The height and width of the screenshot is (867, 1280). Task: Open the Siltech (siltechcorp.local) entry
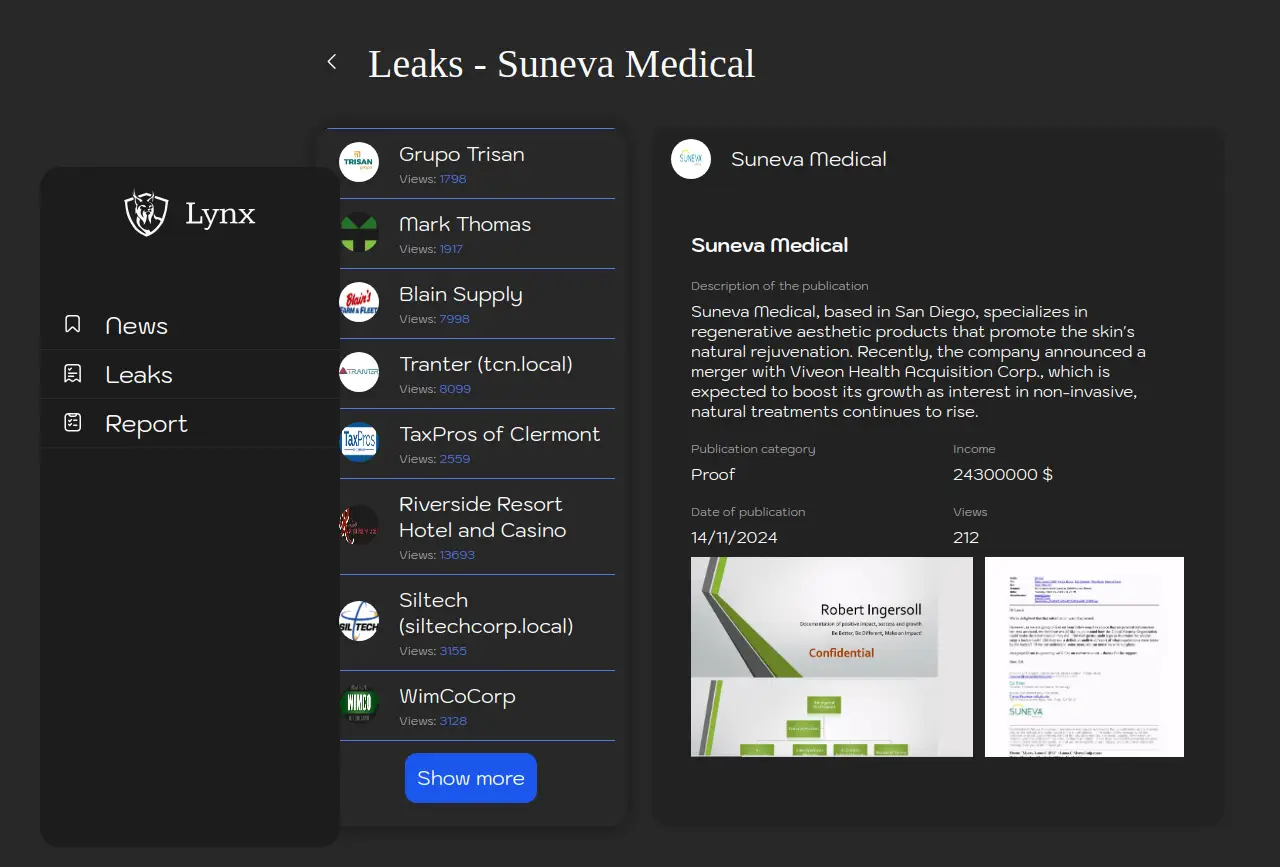485,614
